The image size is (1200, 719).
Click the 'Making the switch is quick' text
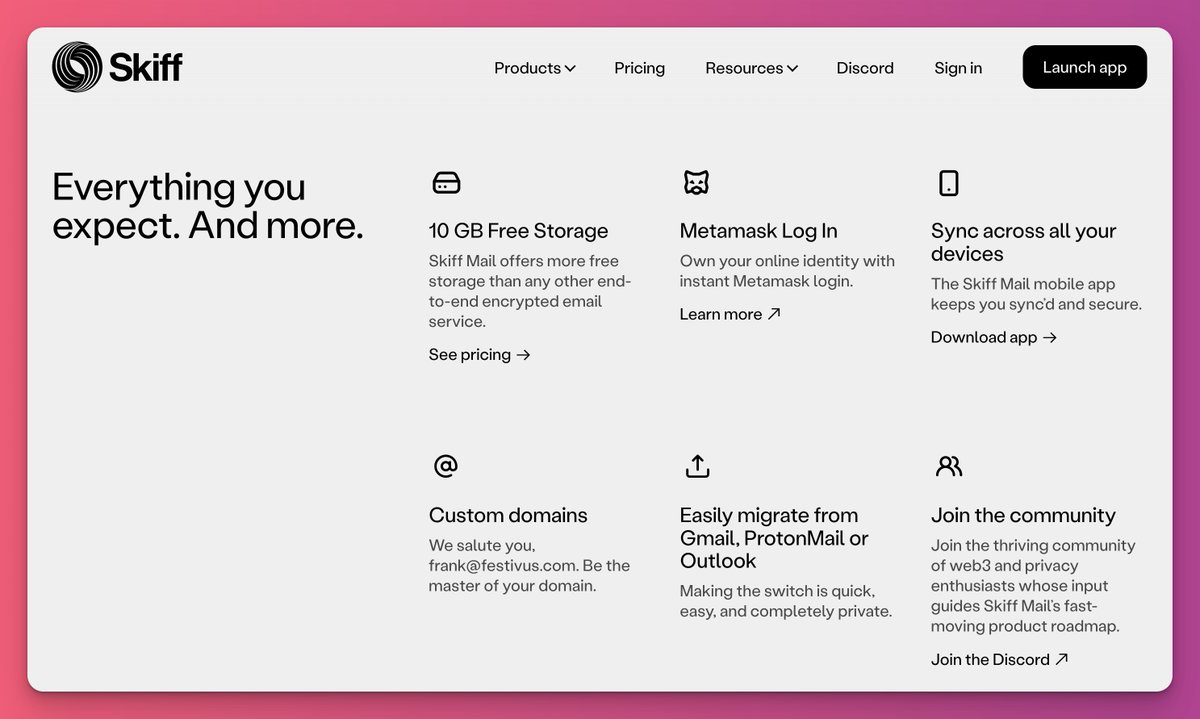pos(786,601)
